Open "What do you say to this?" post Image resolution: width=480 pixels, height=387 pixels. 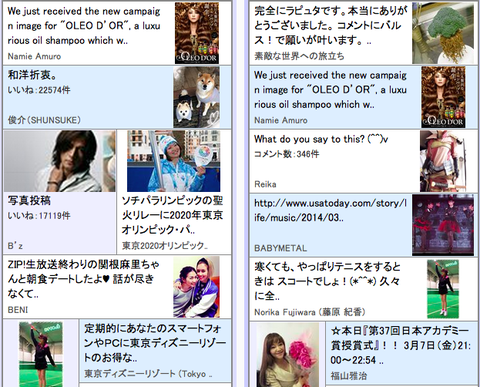click(321, 139)
